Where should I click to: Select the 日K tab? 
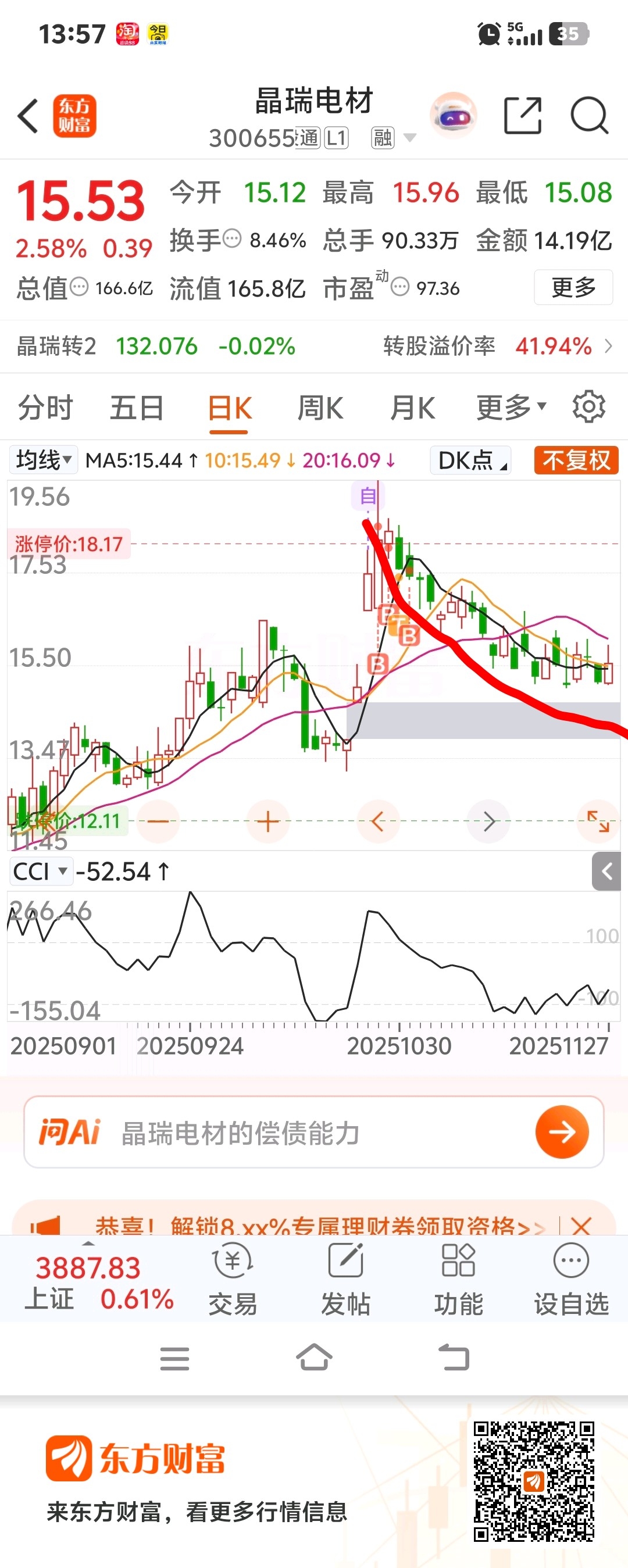click(x=230, y=408)
